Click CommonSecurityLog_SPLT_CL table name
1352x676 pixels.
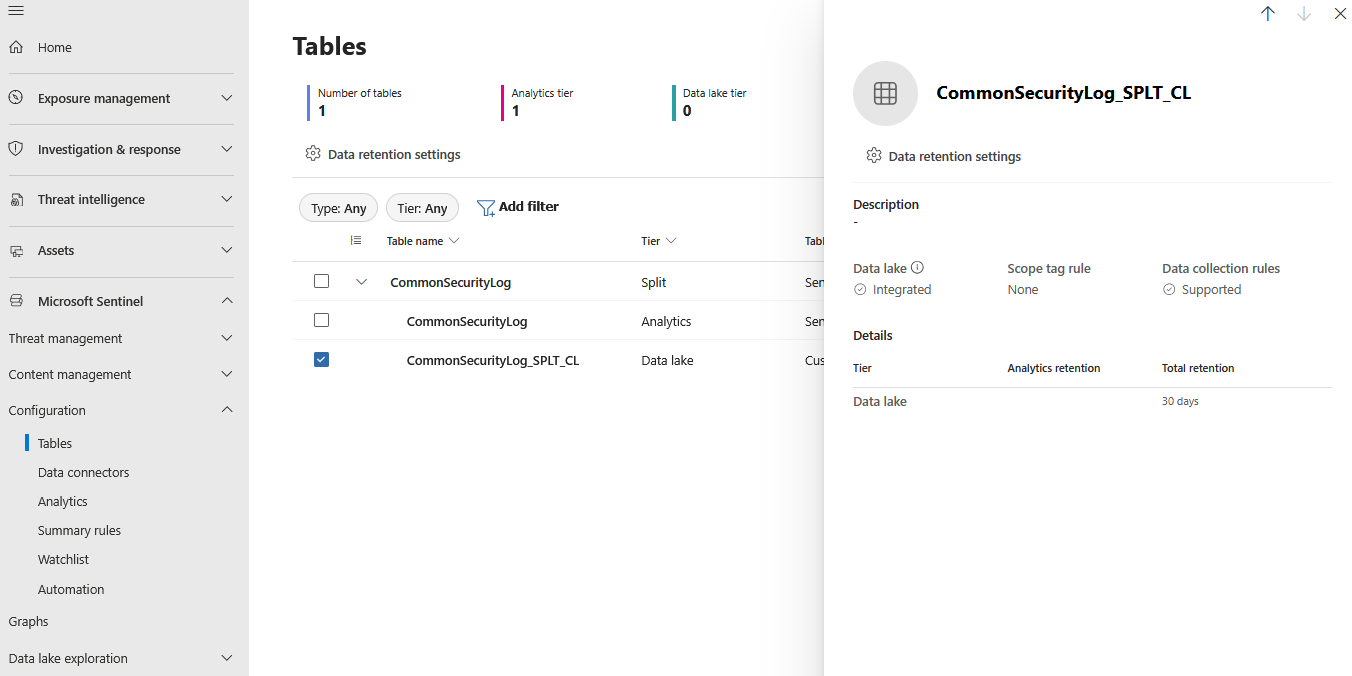click(493, 360)
